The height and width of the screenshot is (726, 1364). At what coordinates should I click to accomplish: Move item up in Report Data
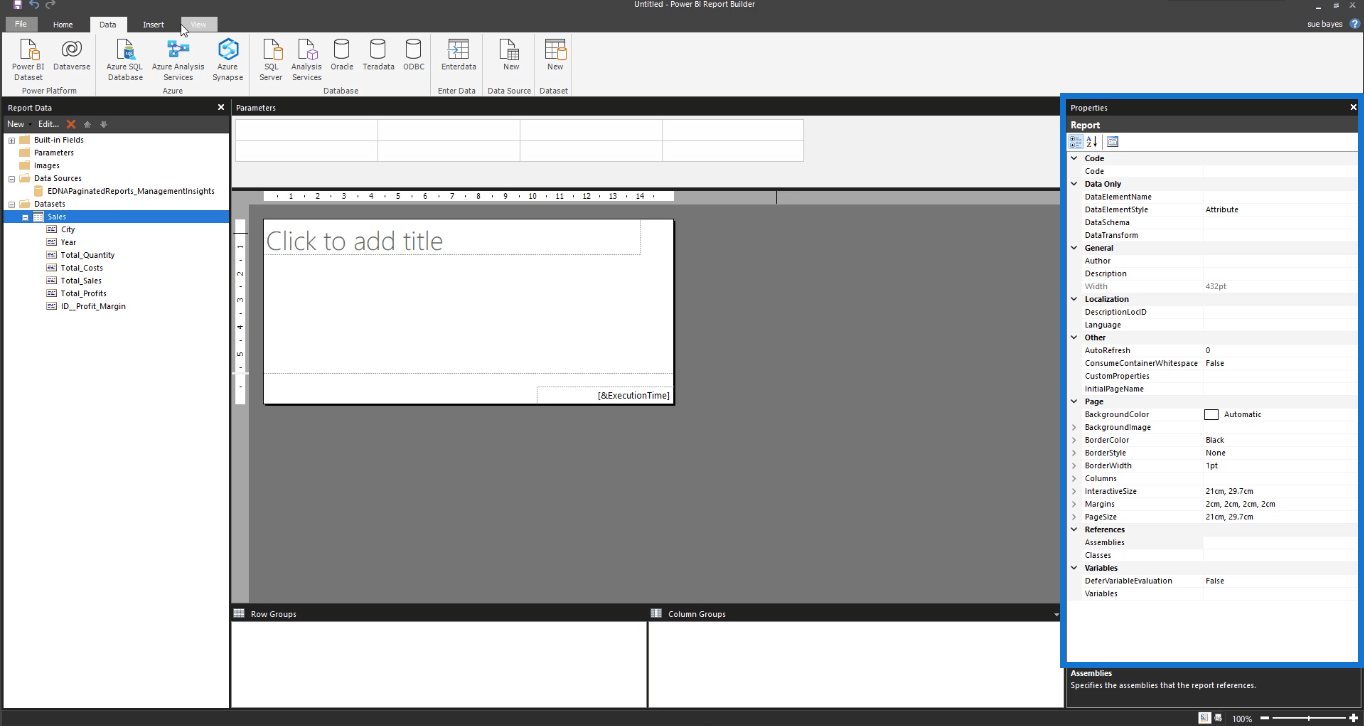tap(87, 124)
